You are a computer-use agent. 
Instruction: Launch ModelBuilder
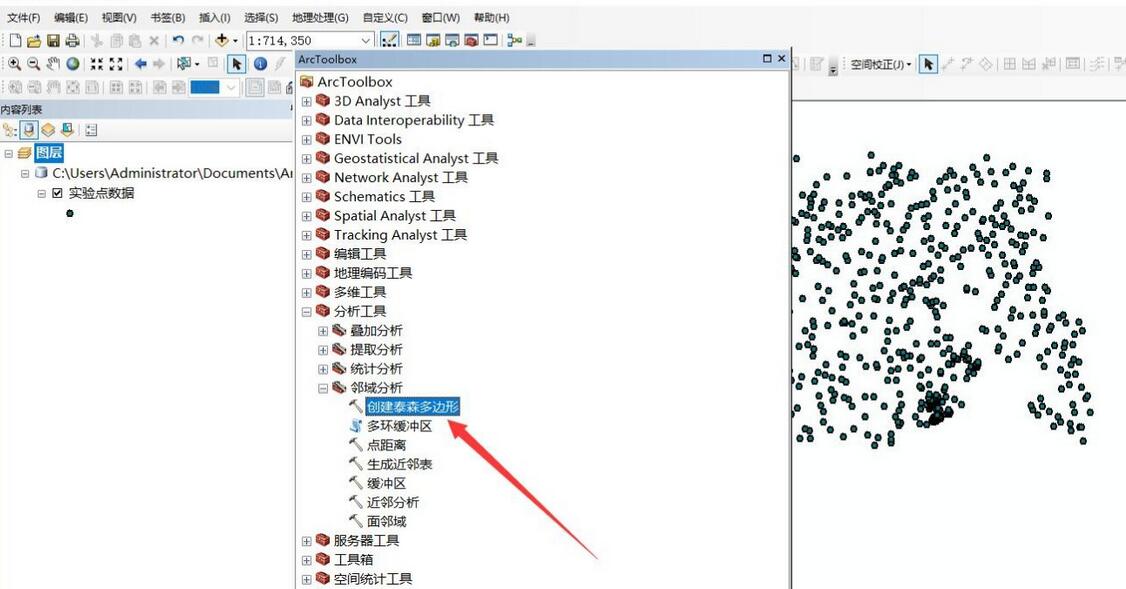[514, 41]
